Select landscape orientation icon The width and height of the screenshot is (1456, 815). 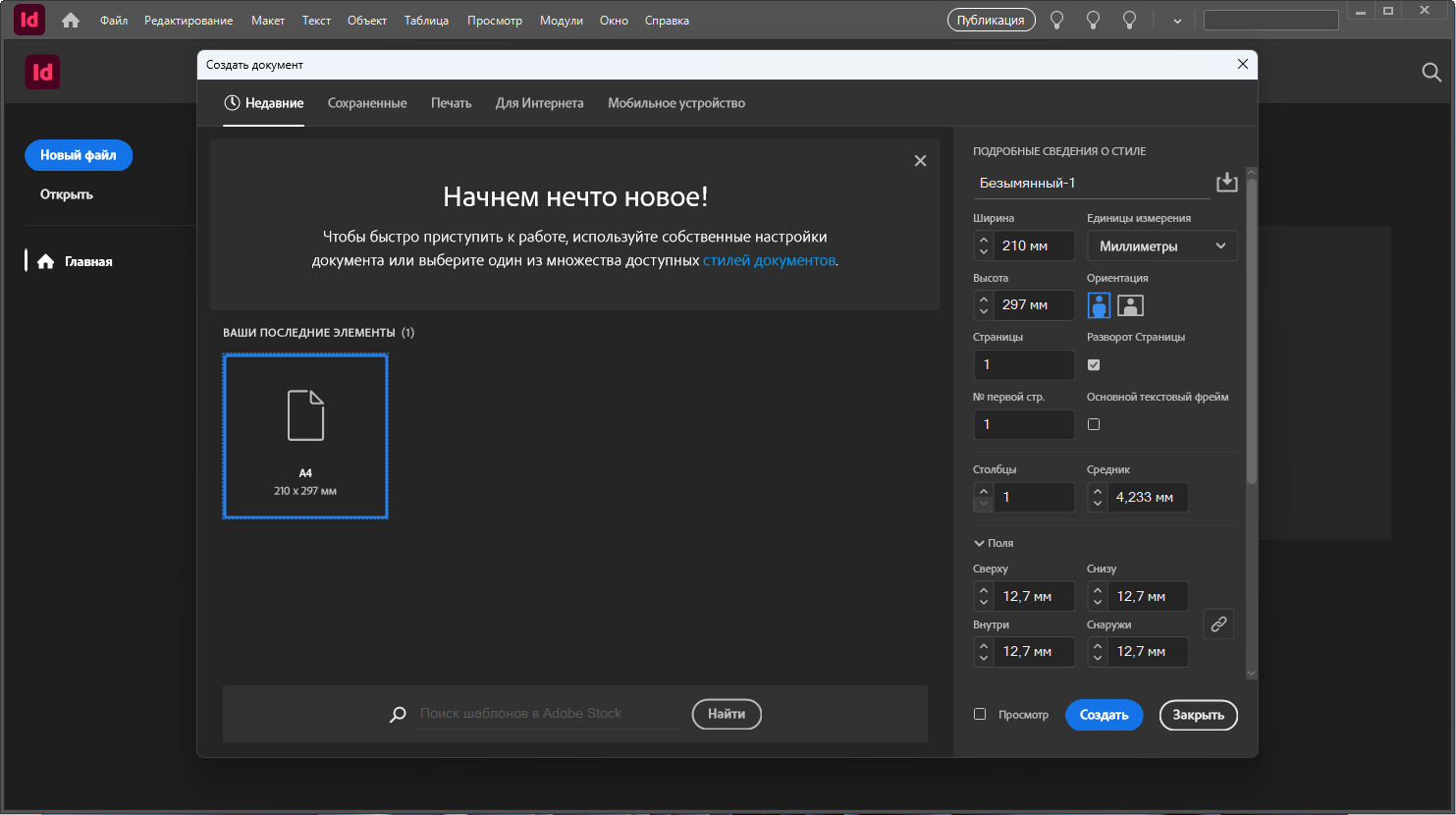pos(1130,305)
